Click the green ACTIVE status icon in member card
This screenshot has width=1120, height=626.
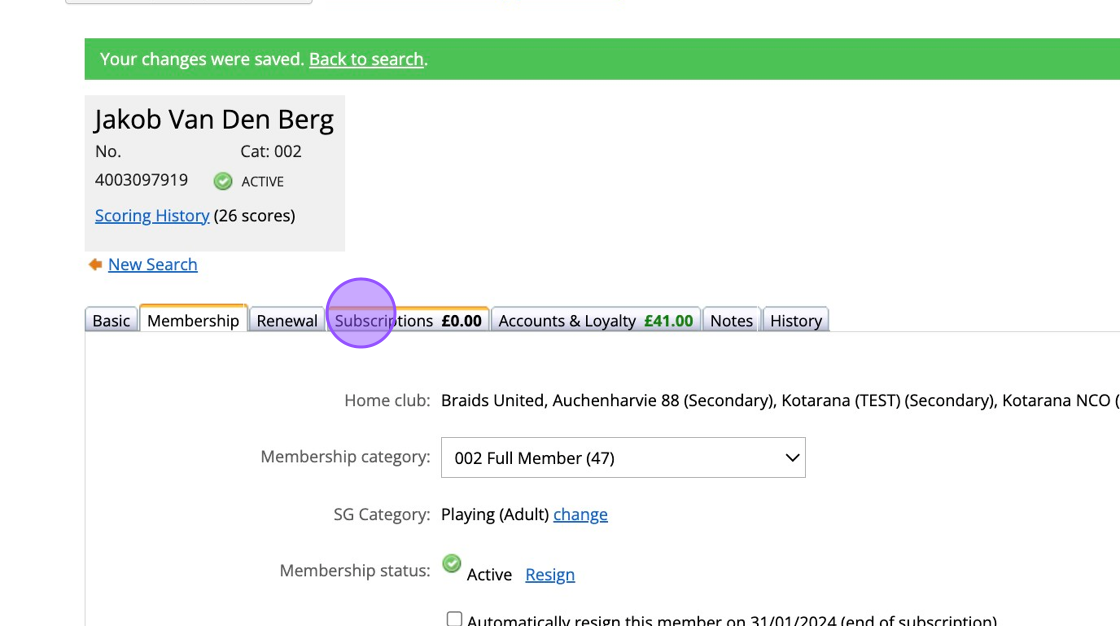pyautogui.click(x=223, y=181)
